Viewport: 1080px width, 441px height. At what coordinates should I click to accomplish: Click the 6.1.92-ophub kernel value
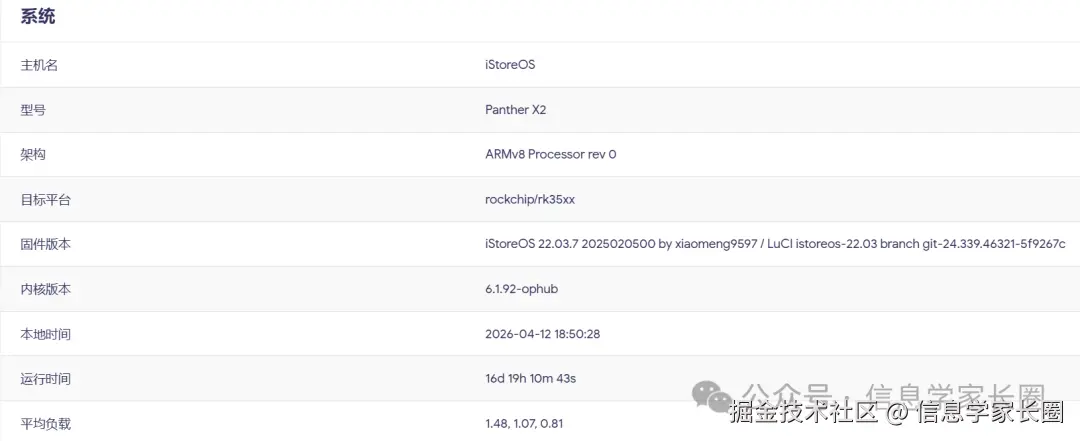click(x=521, y=289)
